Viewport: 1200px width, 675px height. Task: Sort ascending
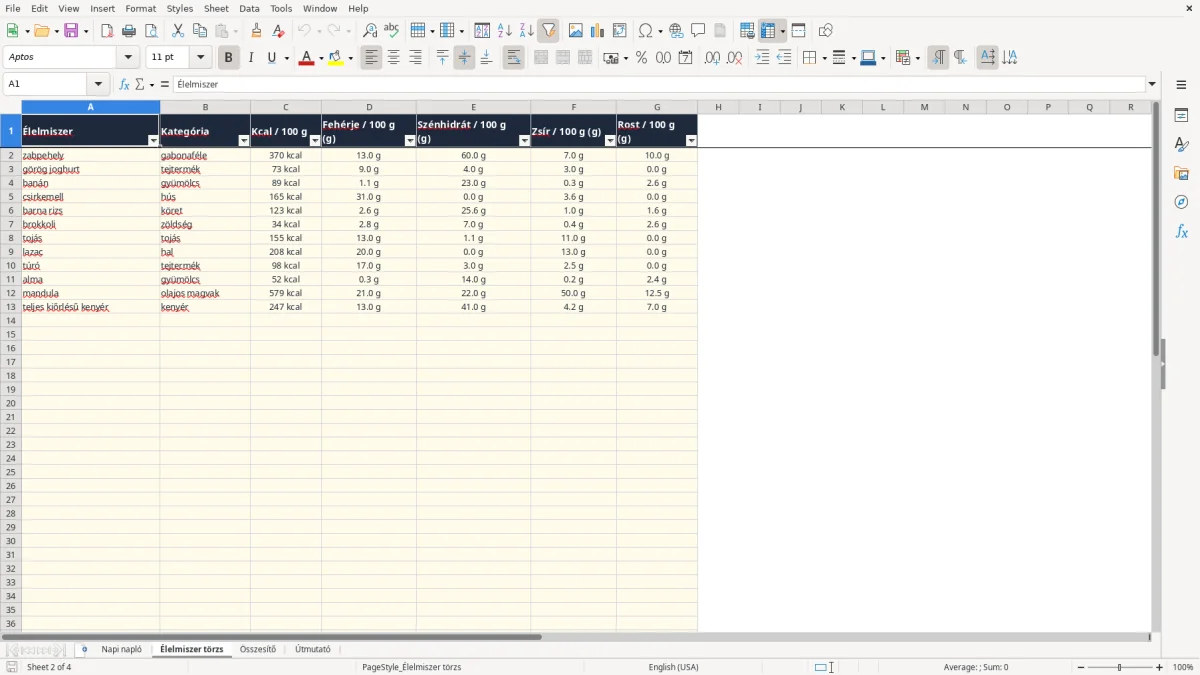click(x=504, y=31)
